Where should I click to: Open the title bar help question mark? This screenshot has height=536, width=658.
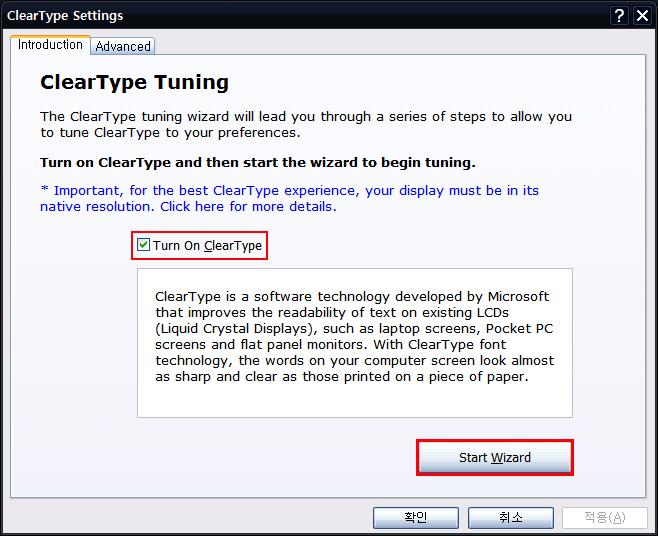click(619, 16)
